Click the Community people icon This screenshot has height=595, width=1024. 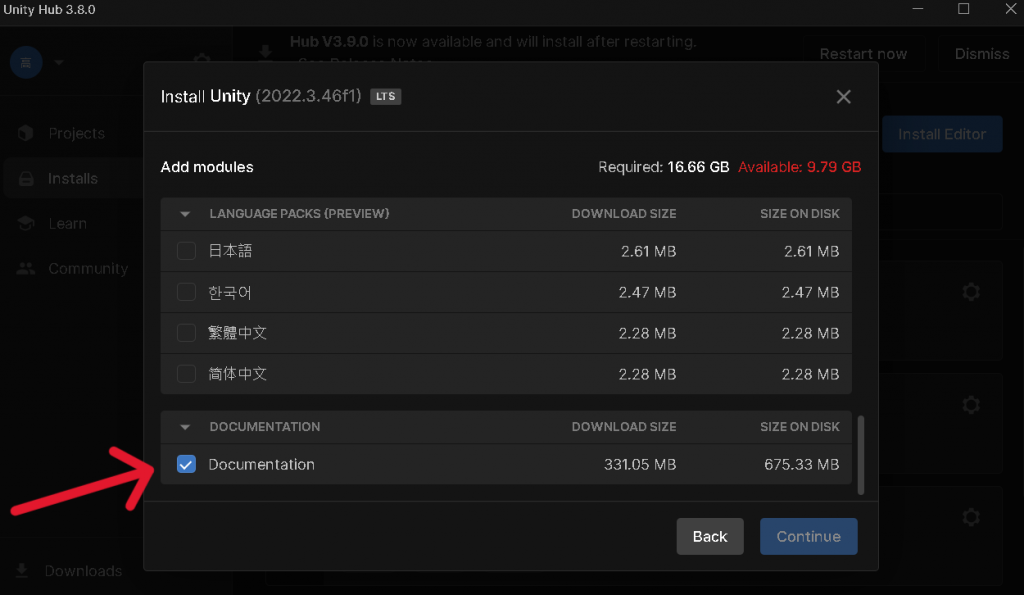click(26, 268)
